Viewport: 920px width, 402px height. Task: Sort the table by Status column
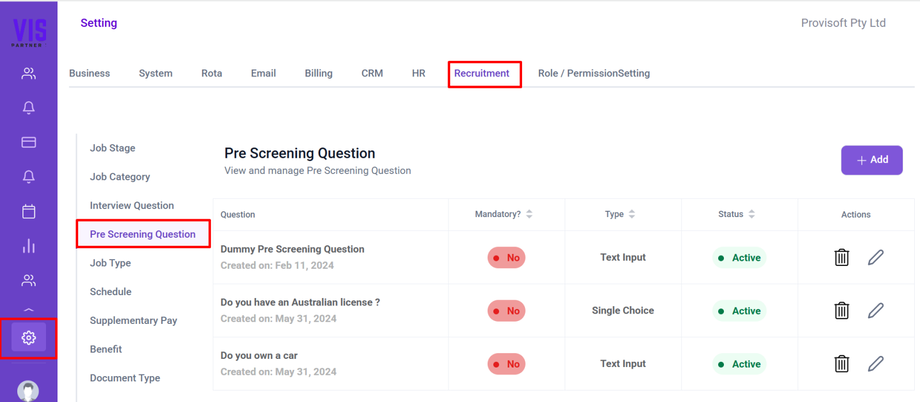pos(751,214)
